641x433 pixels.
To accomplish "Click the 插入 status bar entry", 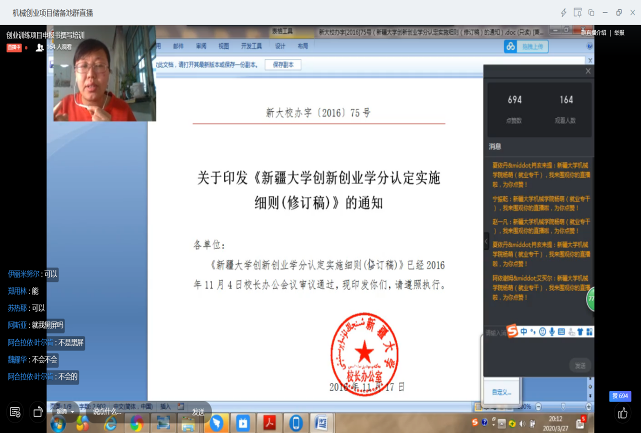I will click(165, 406).
